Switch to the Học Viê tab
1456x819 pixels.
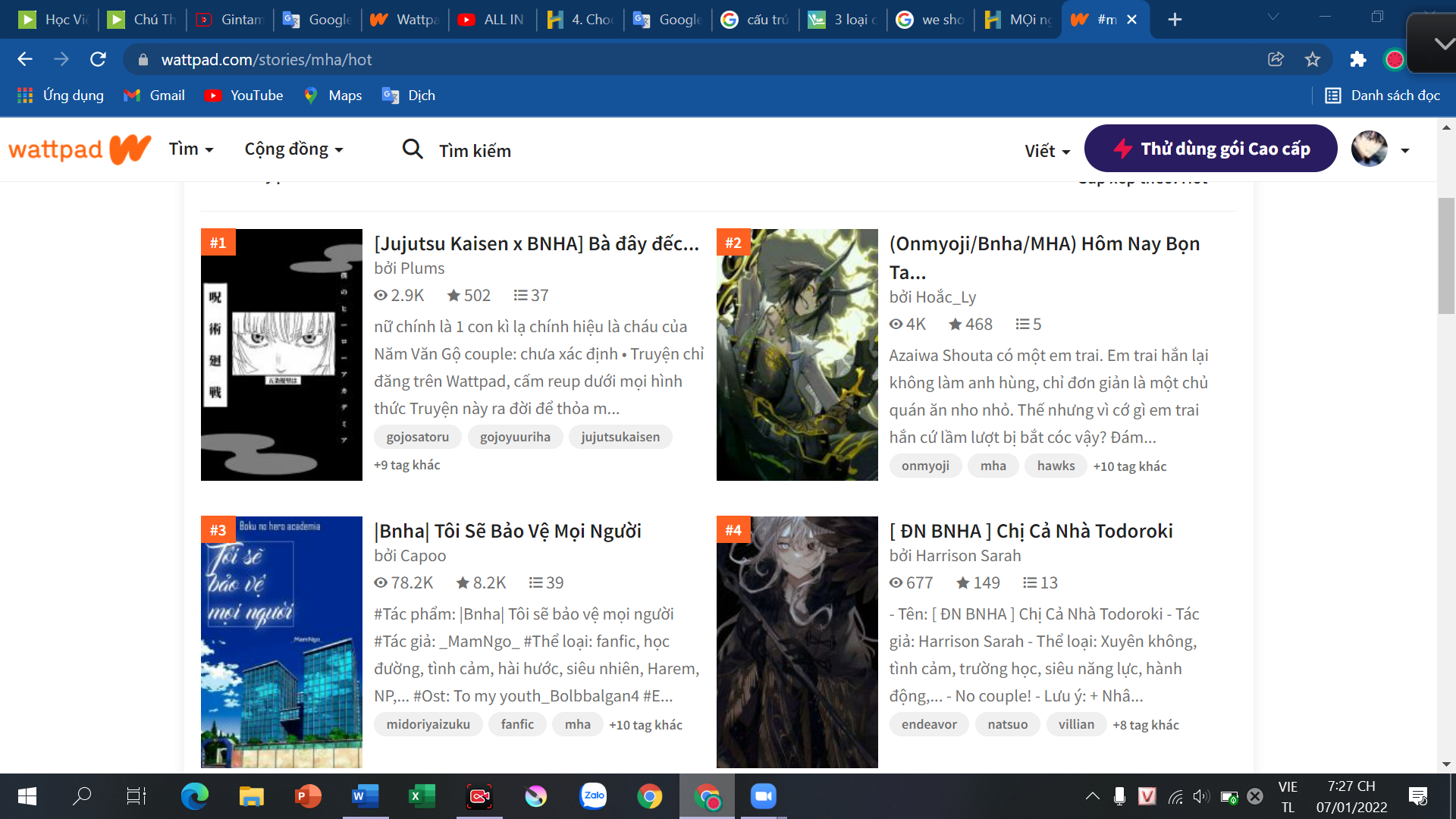pyautogui.click(x=55, y=20)
